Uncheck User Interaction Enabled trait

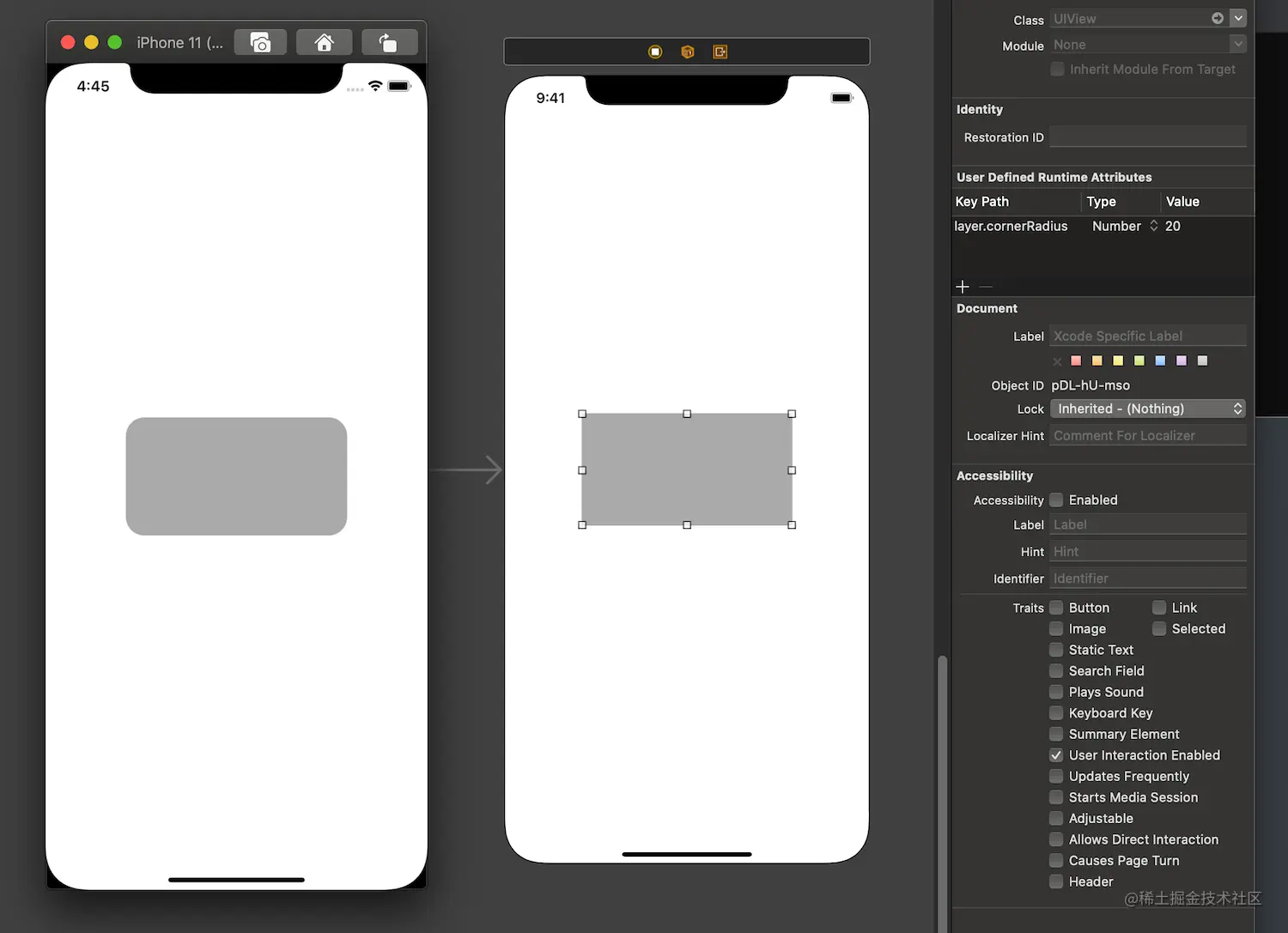coord(1056,755)
